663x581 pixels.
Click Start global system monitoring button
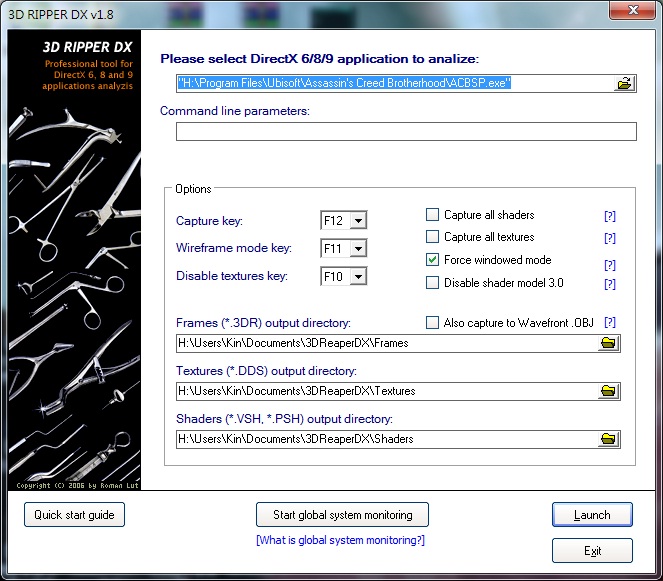[342, 515]
